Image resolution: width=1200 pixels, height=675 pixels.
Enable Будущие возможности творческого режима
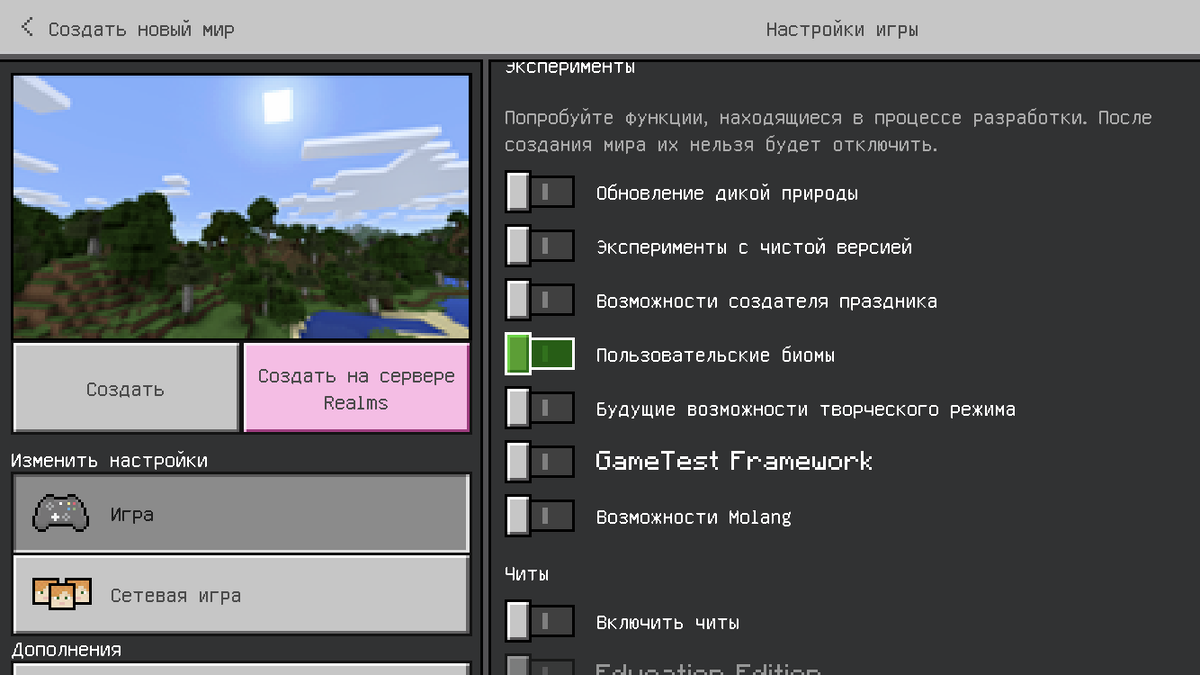point(540,408)
